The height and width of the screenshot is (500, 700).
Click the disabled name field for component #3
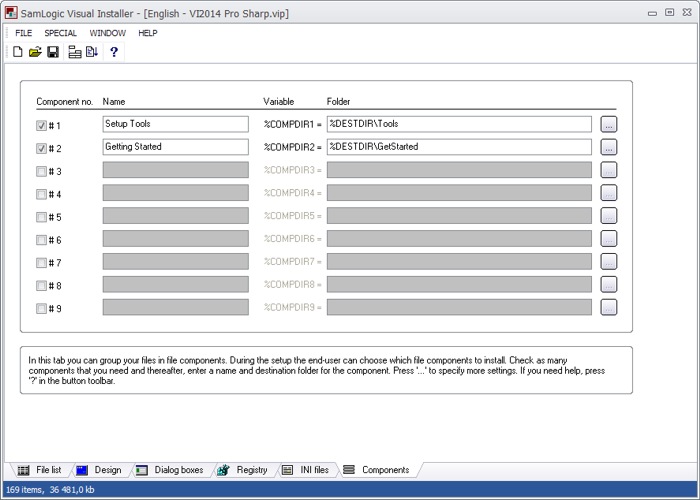click(x=175, y=170)
